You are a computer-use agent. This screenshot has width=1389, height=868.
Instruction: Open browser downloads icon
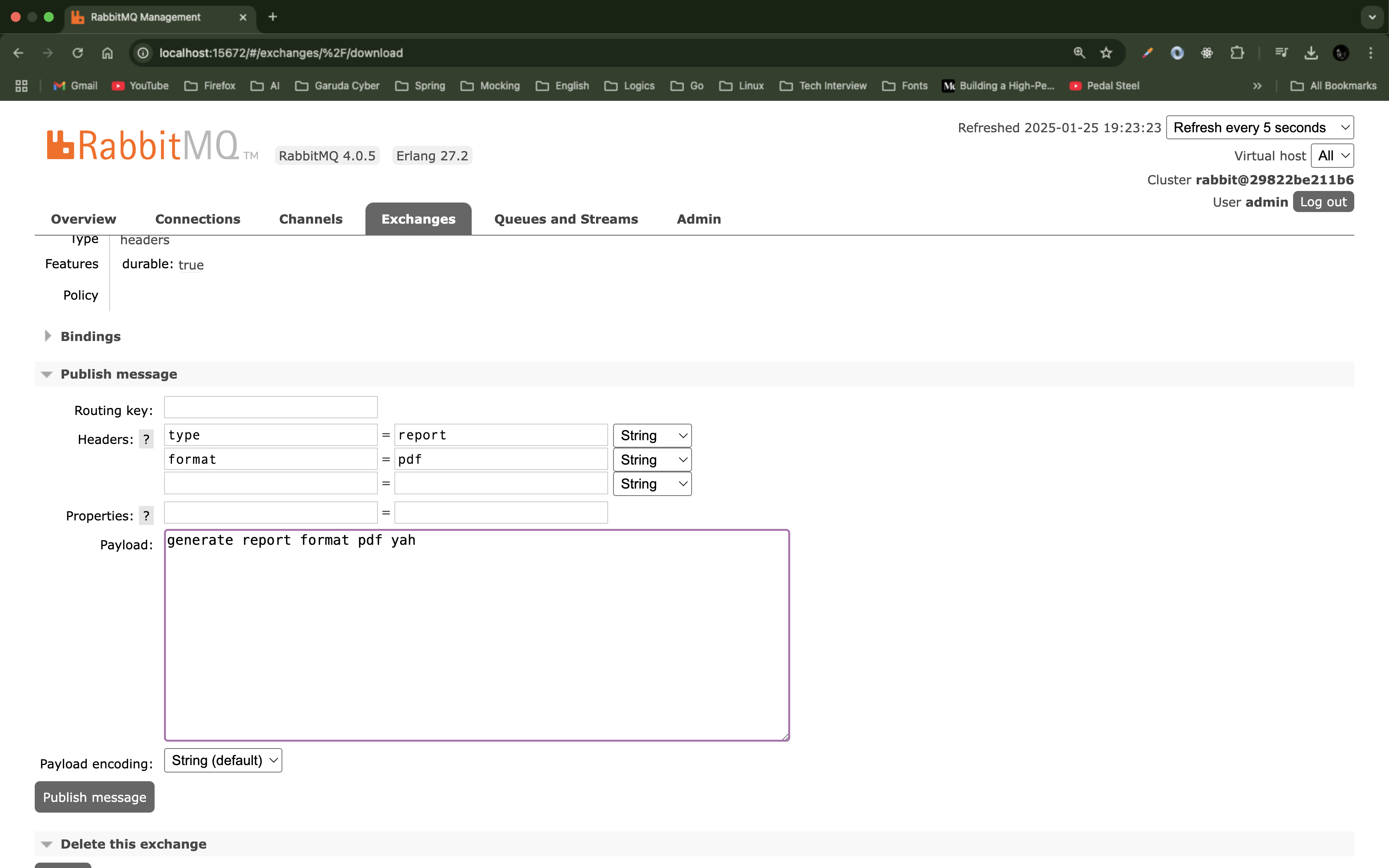[1311, 53]
